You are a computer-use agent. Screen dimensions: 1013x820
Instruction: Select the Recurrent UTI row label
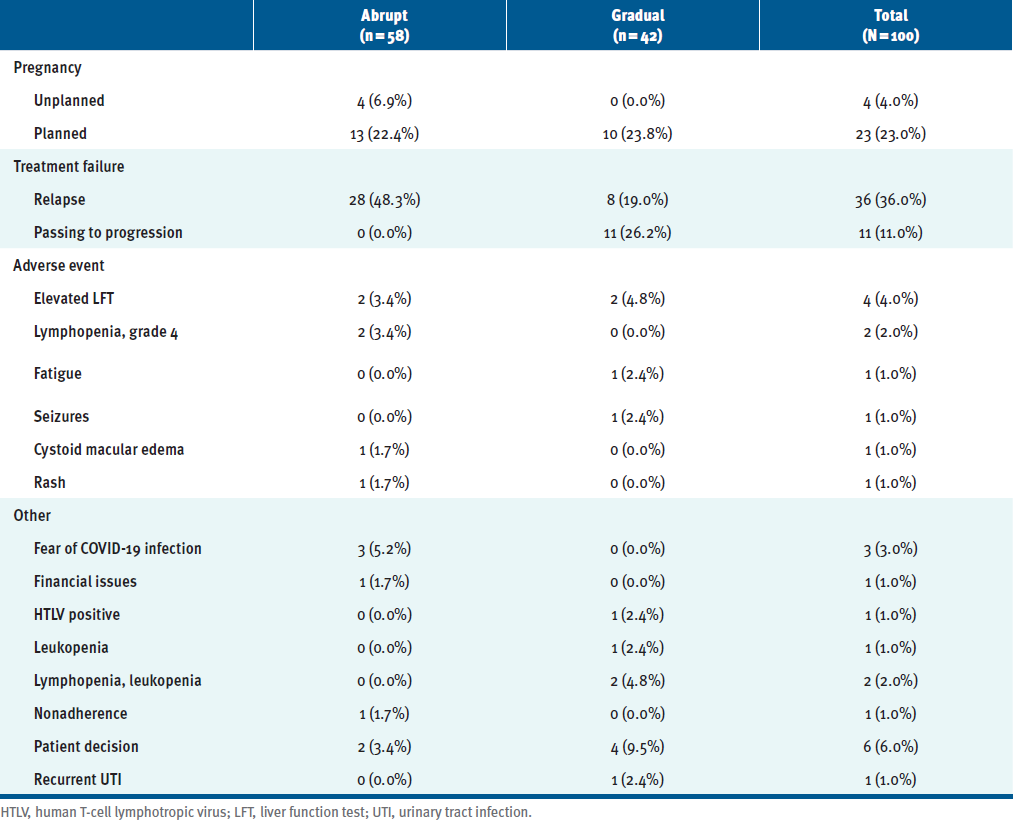(x=78, y=779)
